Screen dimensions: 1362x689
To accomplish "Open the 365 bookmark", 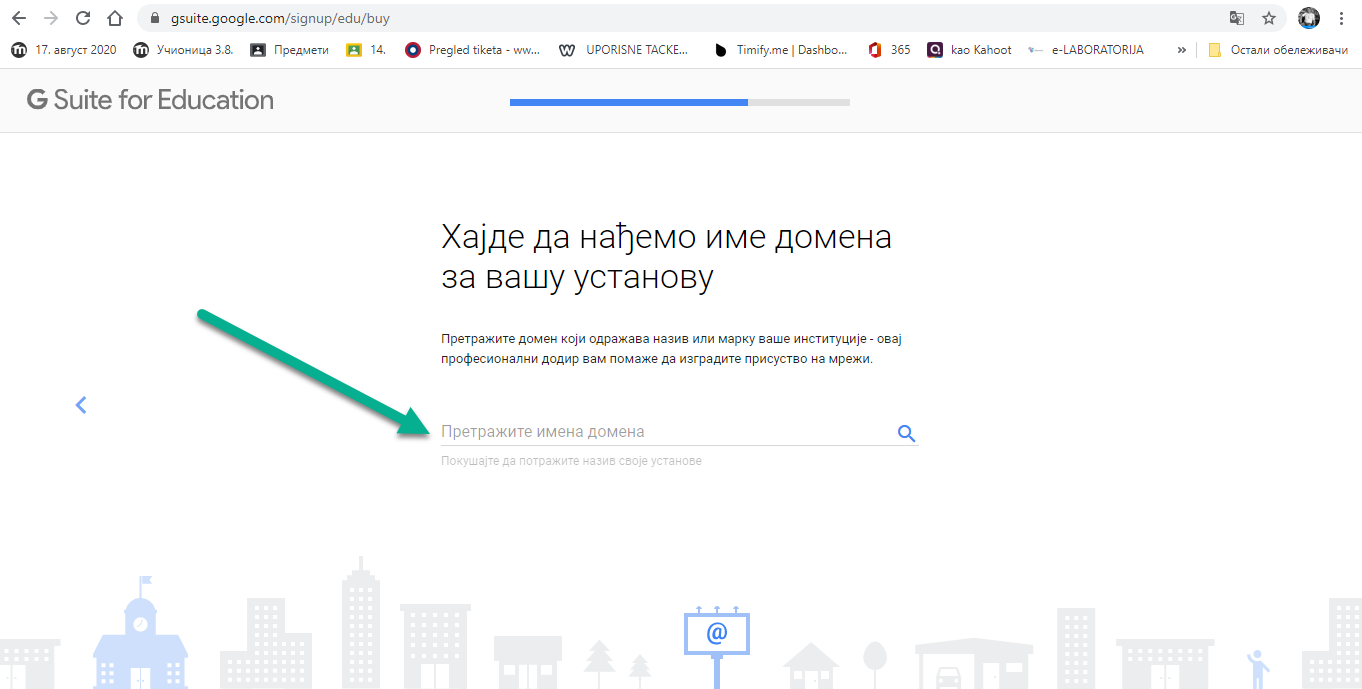I will point(889,50).
